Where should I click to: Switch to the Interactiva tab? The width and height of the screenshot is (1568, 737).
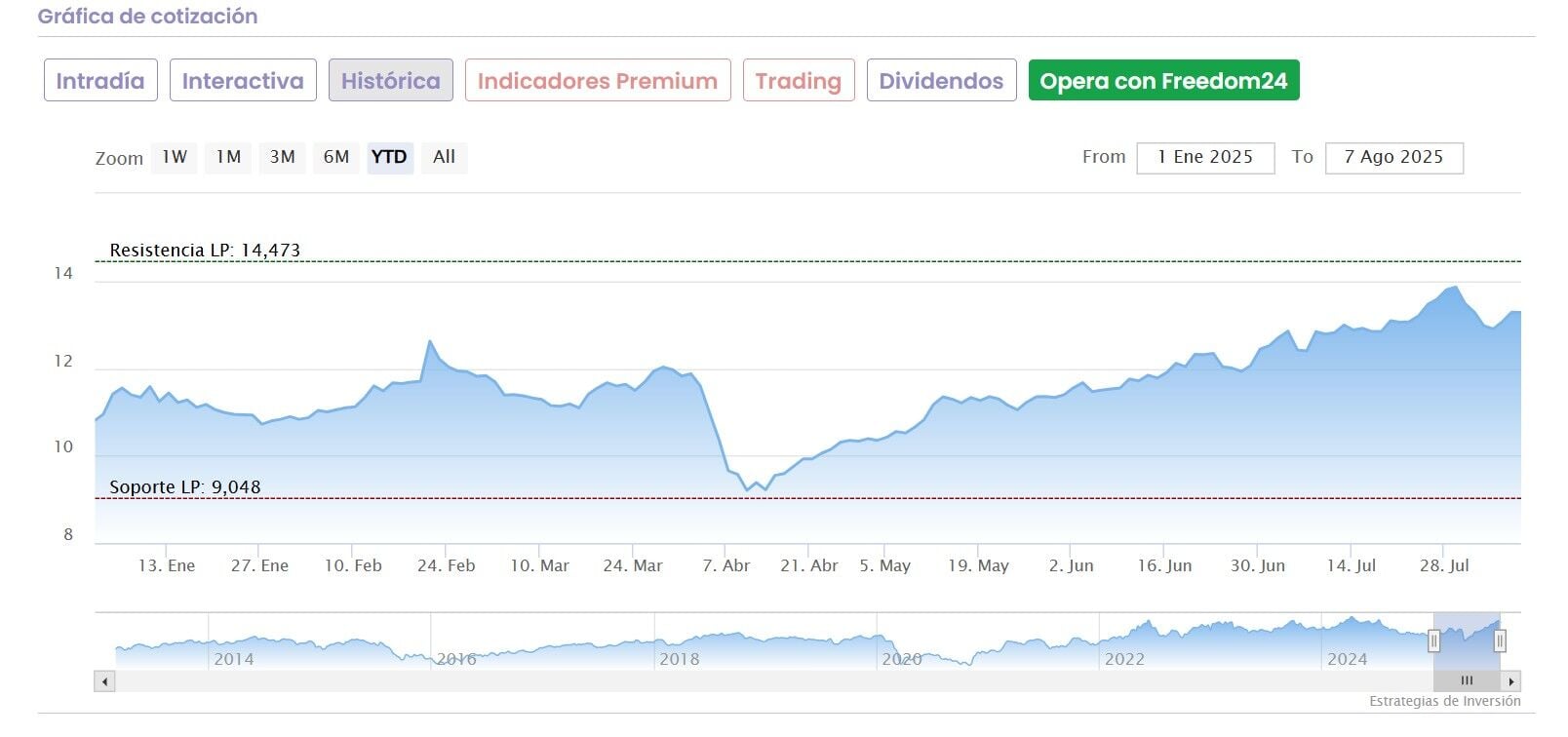pyautogui.click(x=243, y=81)
